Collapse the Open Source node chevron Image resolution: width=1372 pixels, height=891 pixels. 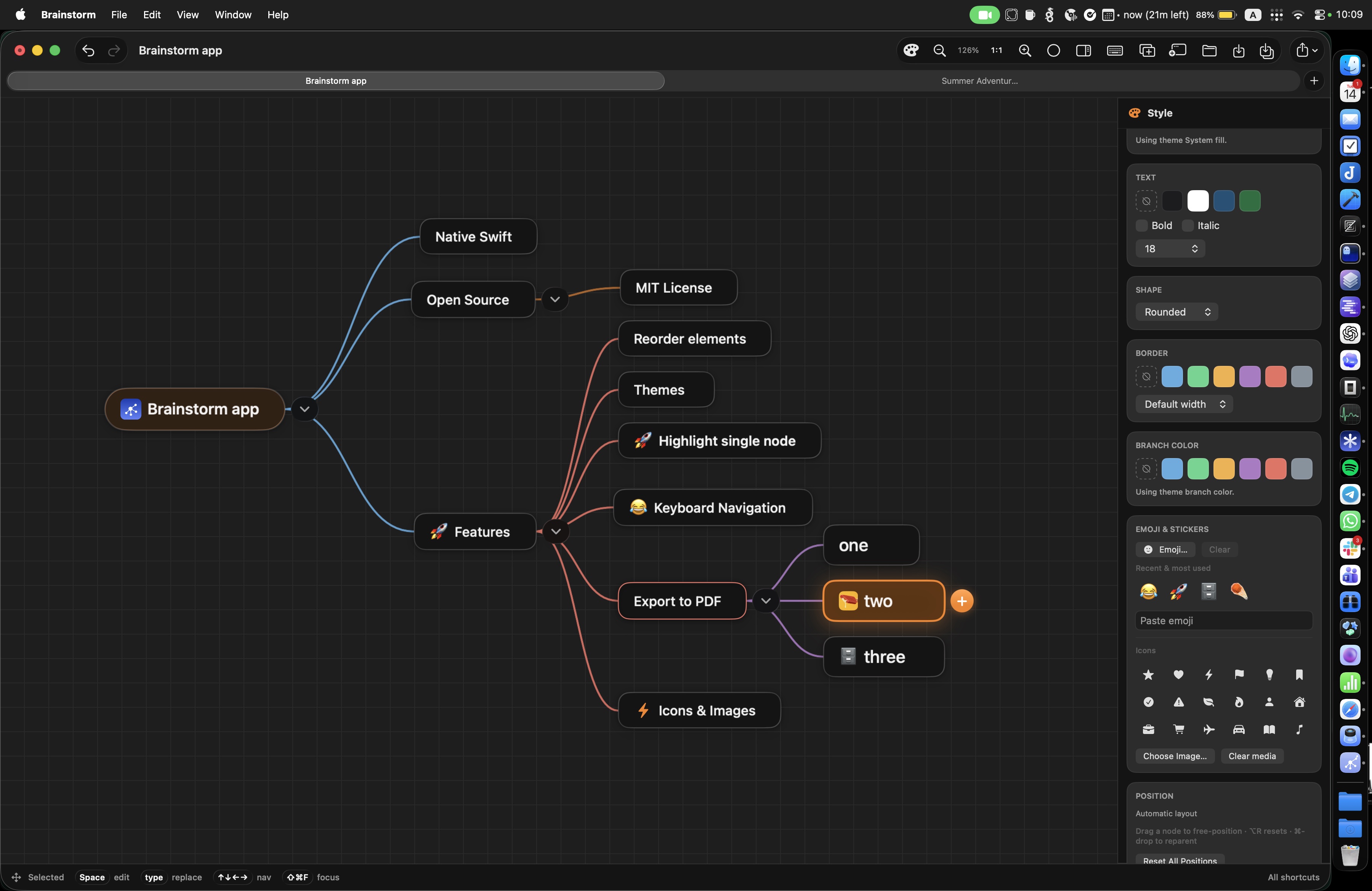[555, 300]
